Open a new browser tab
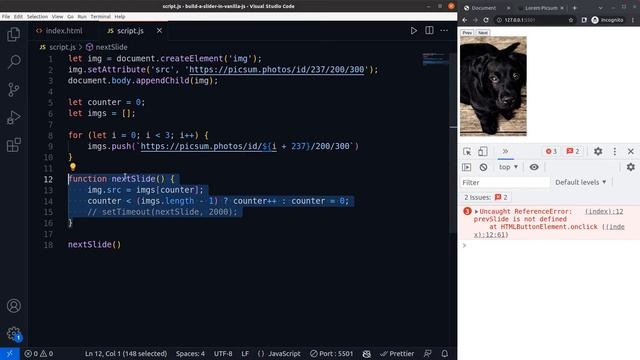Viewport: 640px width, 360px height. [x=574, y=8]
